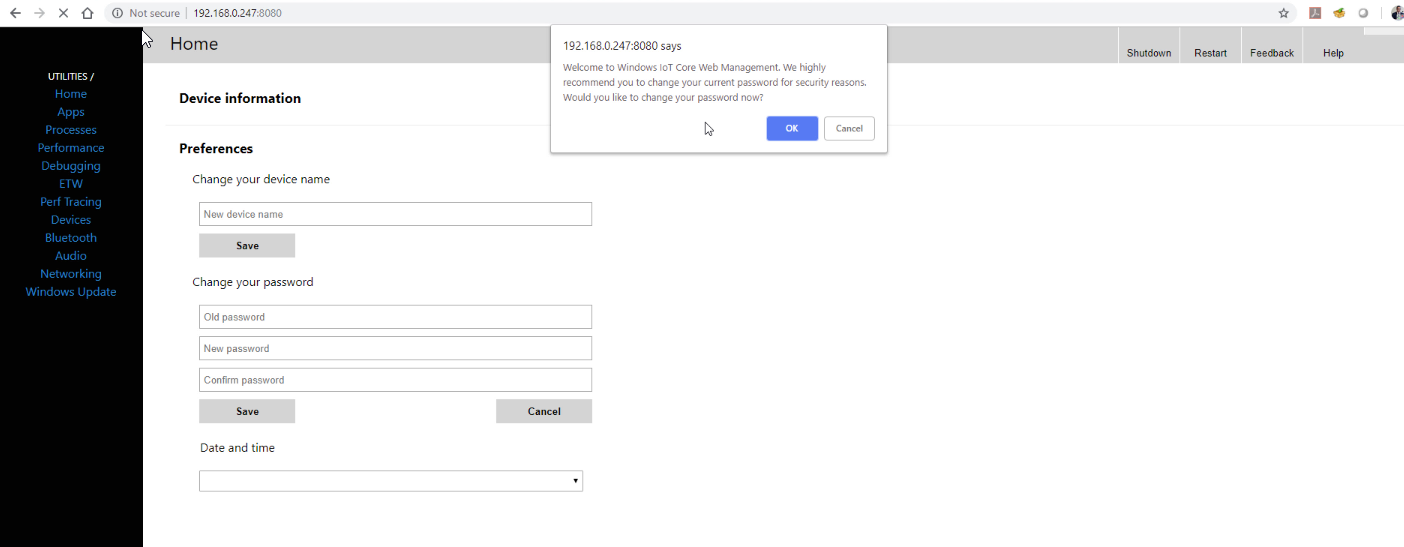
Task: Expand the Date and time dropdown
Action: pos(391,481)
